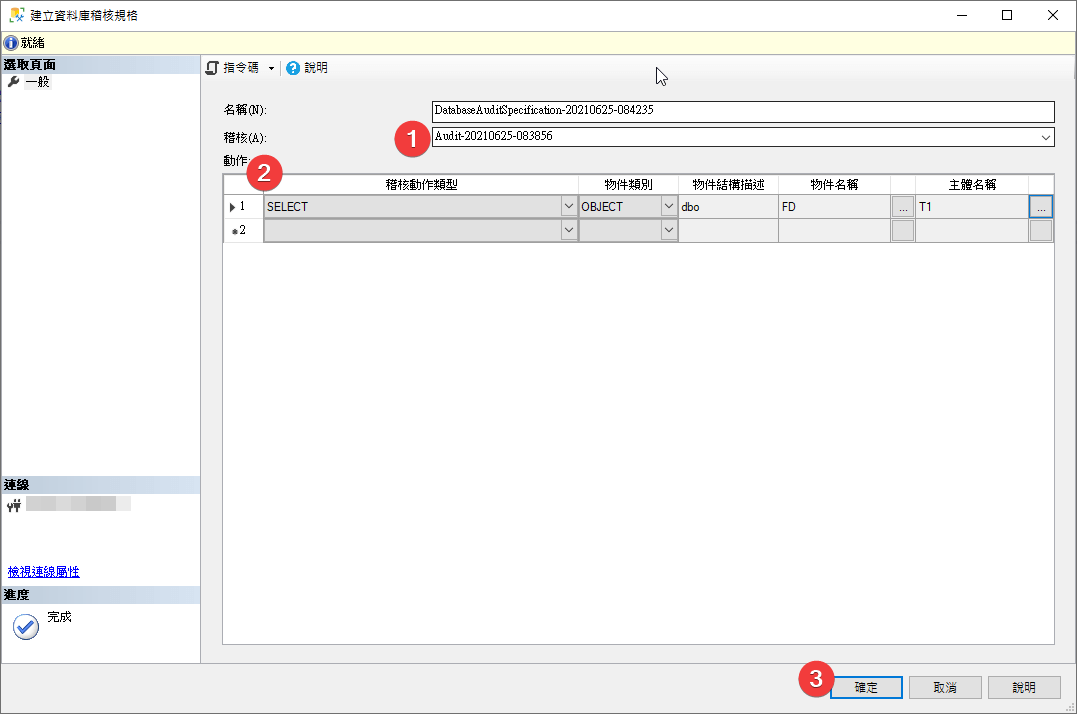Click the 指令碼 script icon

[212, 68]
